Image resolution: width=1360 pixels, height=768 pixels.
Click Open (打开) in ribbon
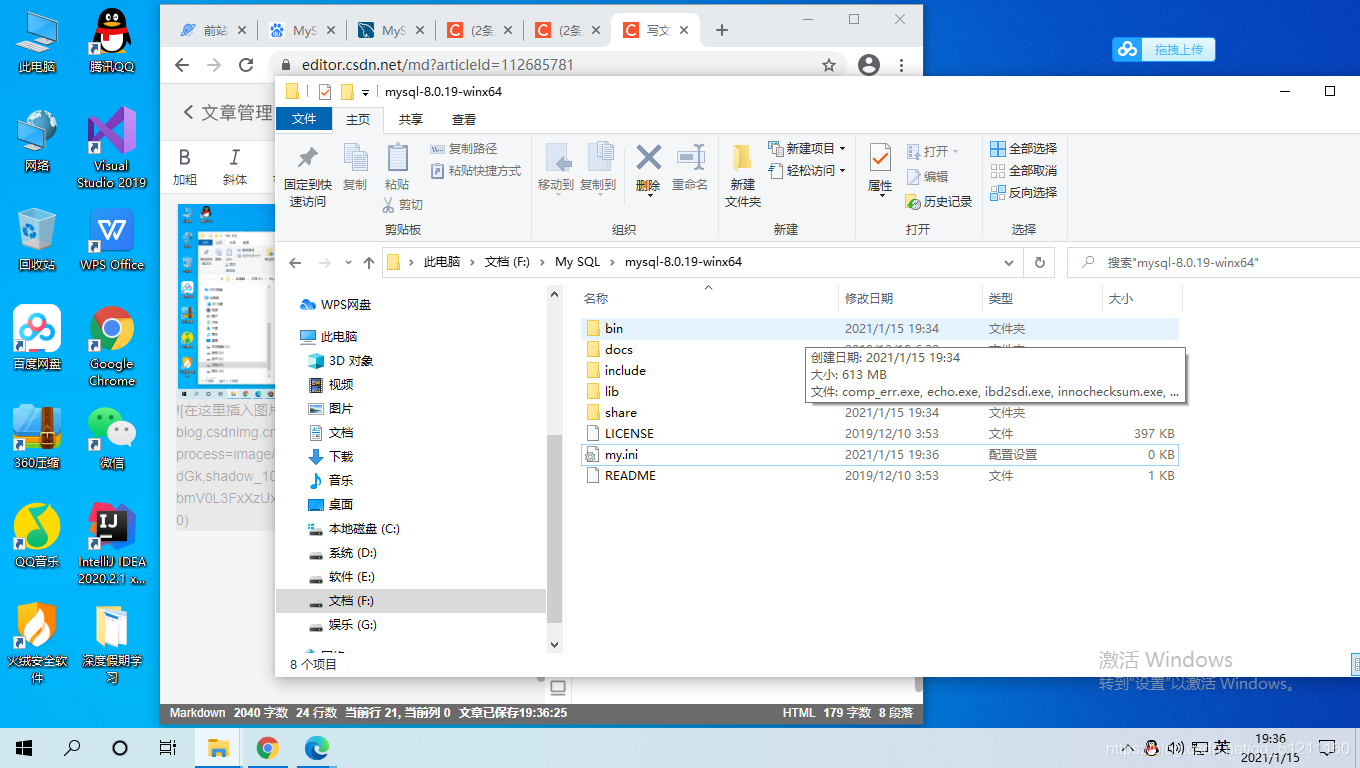coord(932,151)
